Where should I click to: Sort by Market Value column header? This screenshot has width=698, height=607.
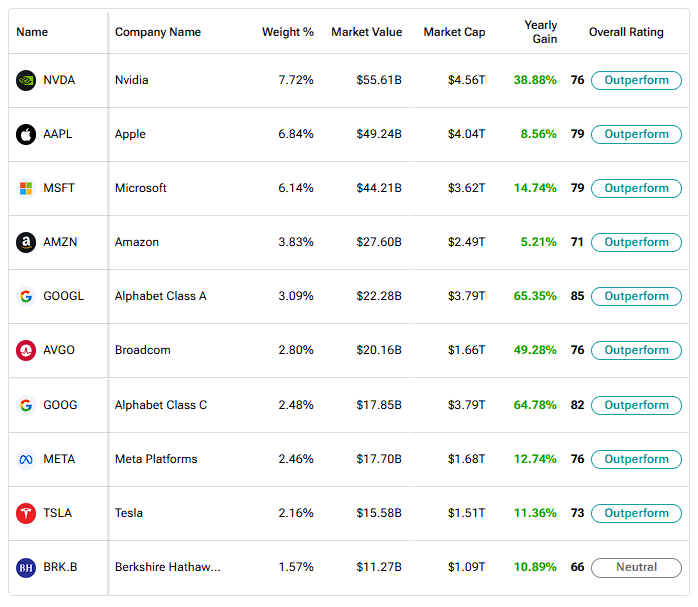[366, 32]
